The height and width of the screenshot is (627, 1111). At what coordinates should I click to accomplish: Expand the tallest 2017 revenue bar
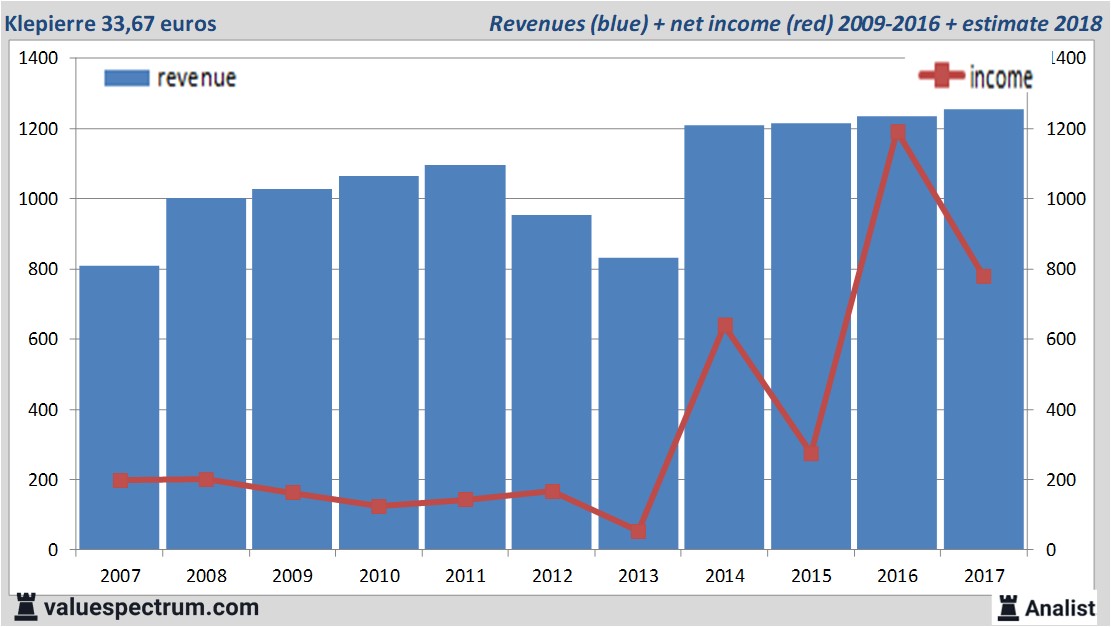[x=984, y=330]
